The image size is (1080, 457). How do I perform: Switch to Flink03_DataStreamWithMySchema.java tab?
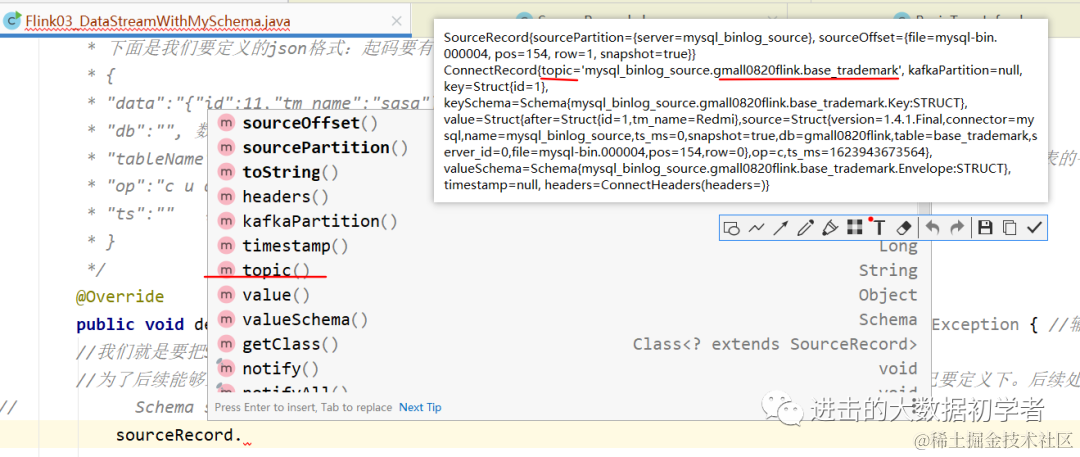158,21
